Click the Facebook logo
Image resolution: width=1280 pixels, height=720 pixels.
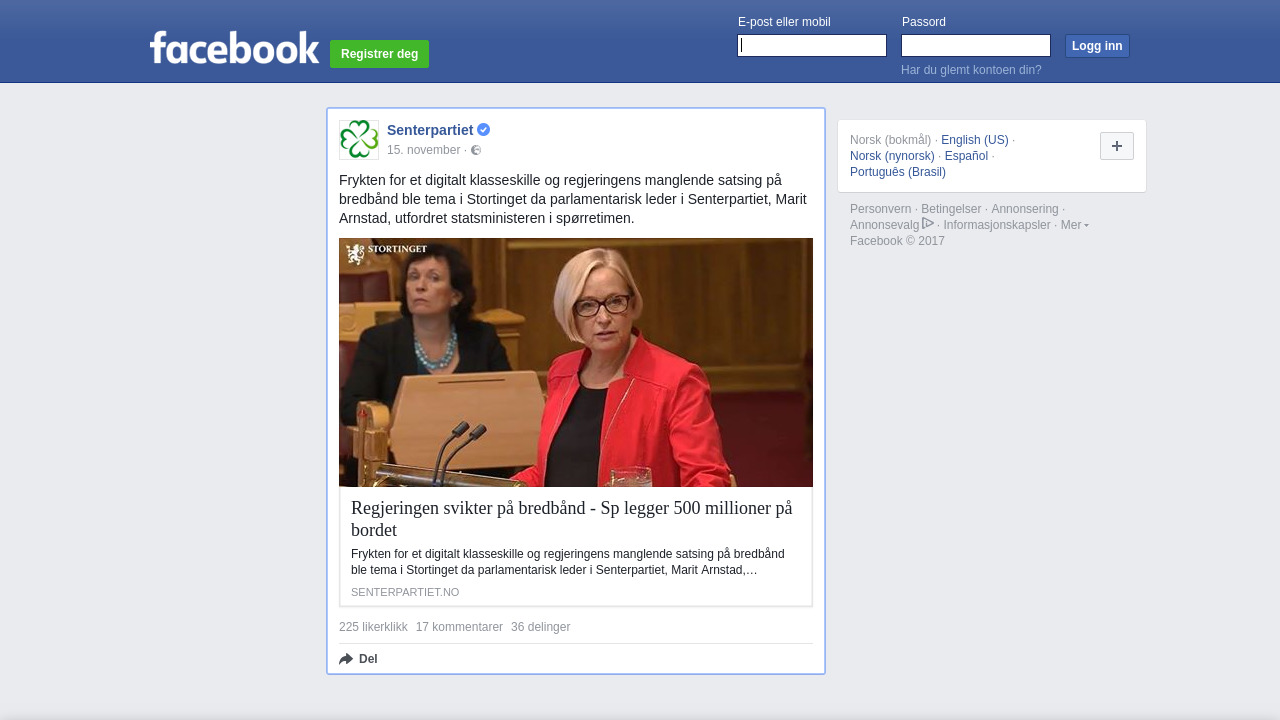pos(234,48)
